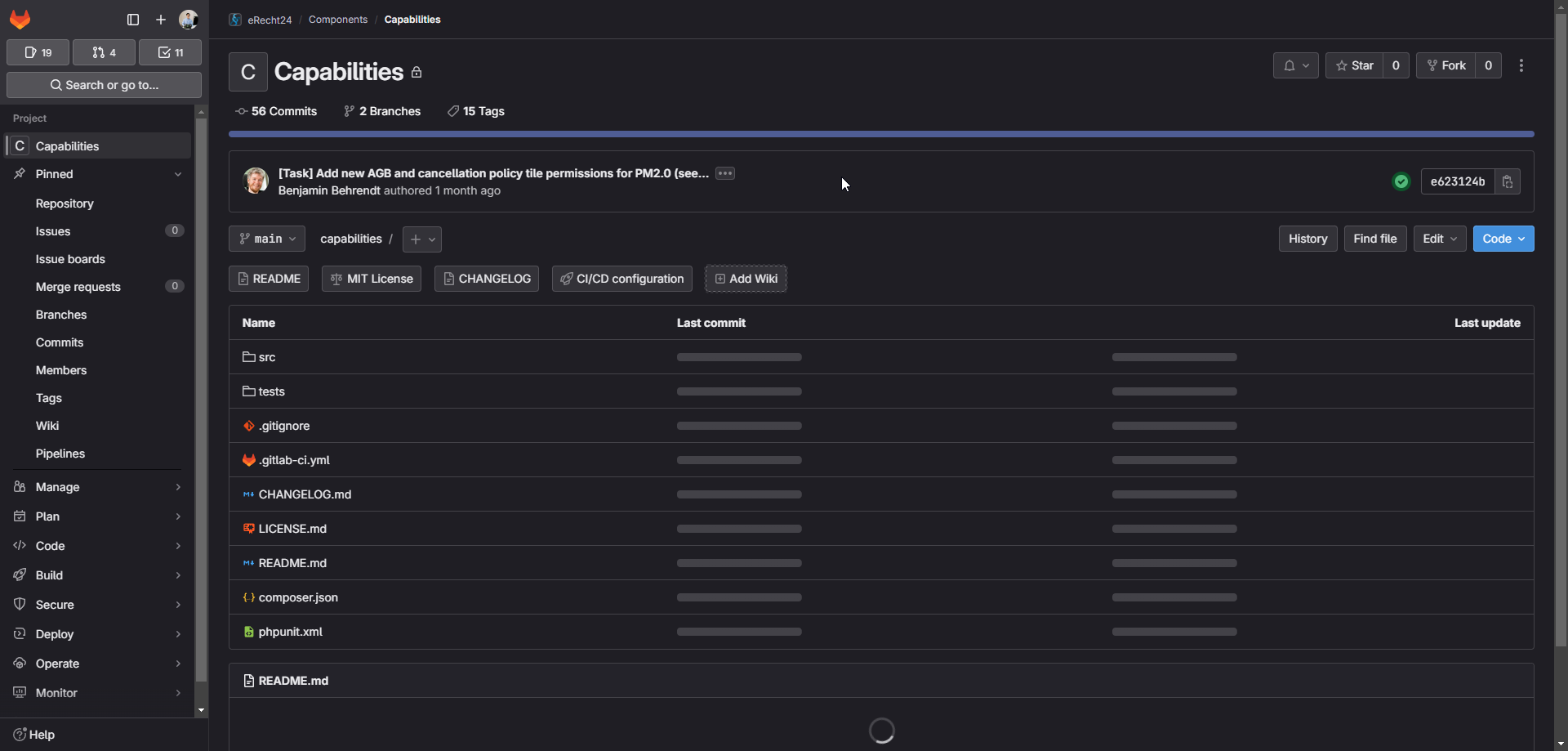1568x751 pixels.
Task: Click the green pipeline passed status icon
Action: pyautogui.click(x=1401, y=181)
